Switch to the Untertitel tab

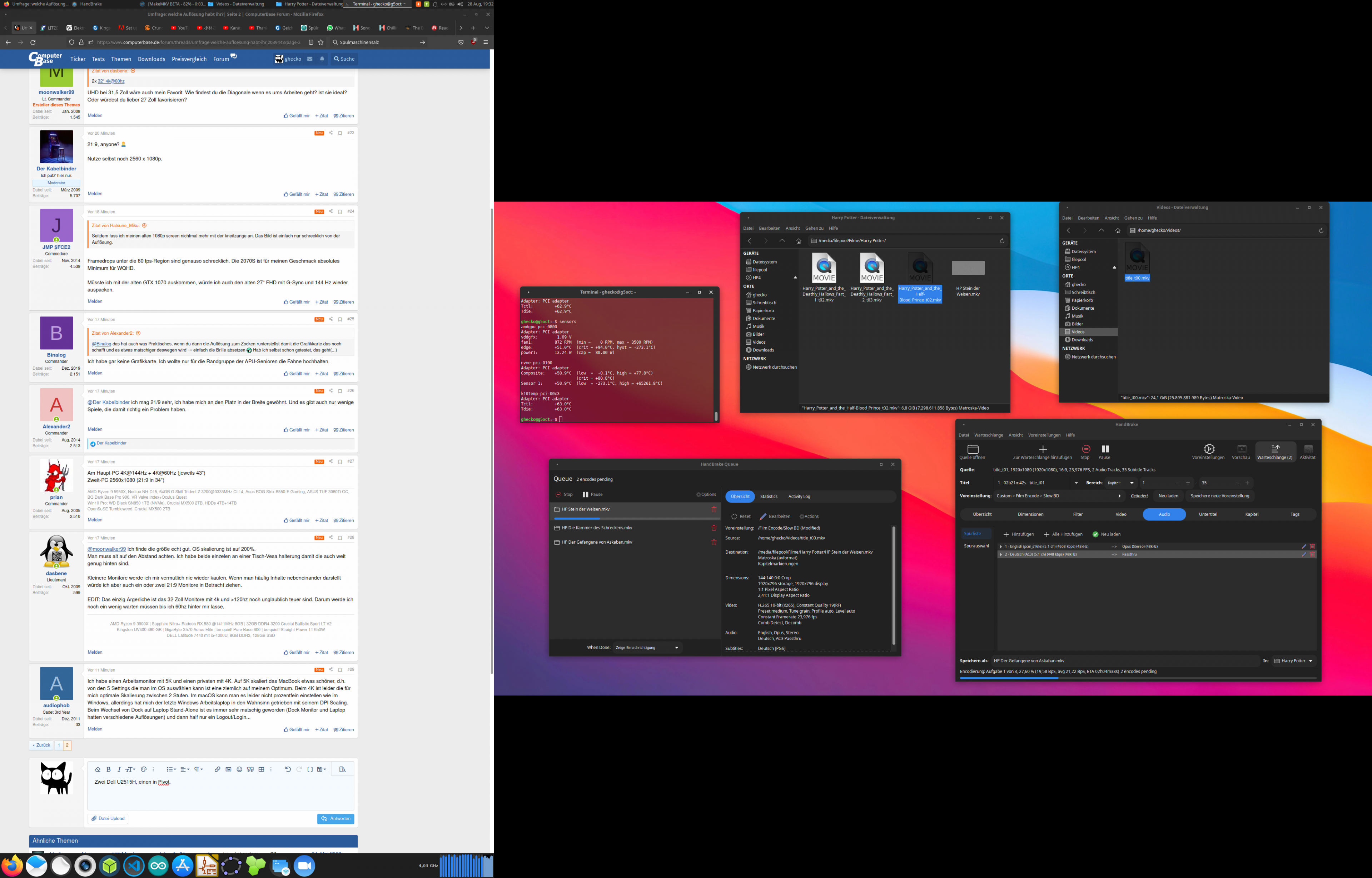(1208, 514)
